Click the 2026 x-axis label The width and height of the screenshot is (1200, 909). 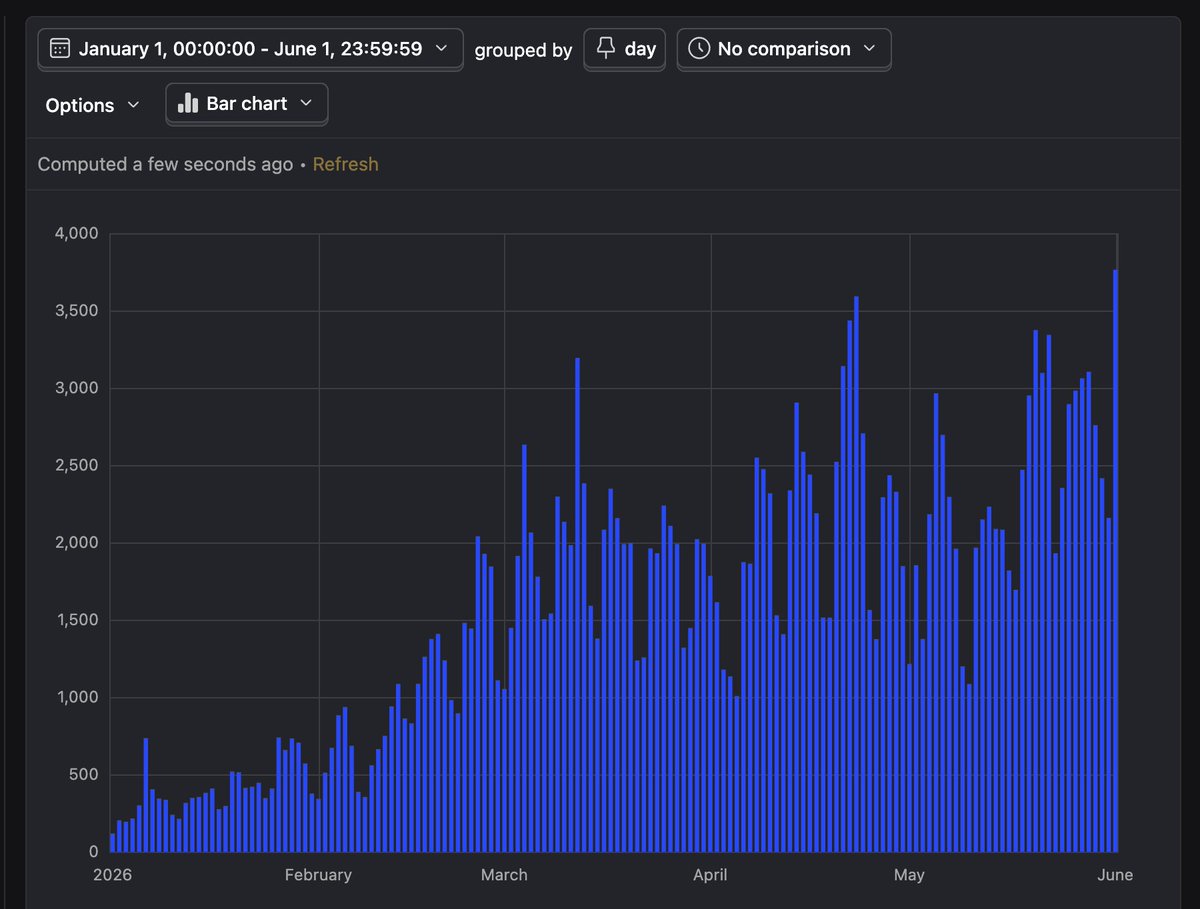coord(113,875)
